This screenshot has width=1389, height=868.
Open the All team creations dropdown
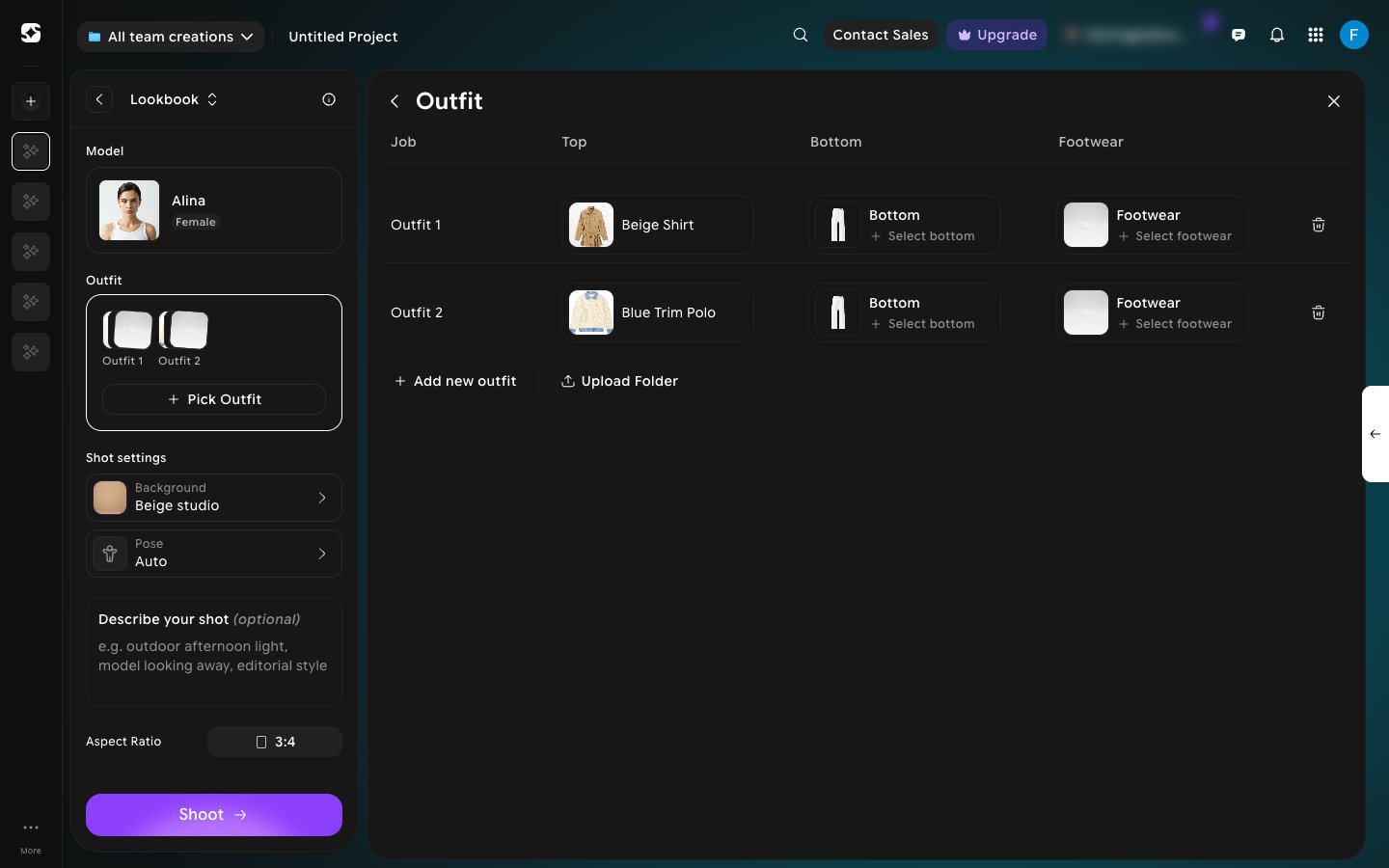(171, 37)
